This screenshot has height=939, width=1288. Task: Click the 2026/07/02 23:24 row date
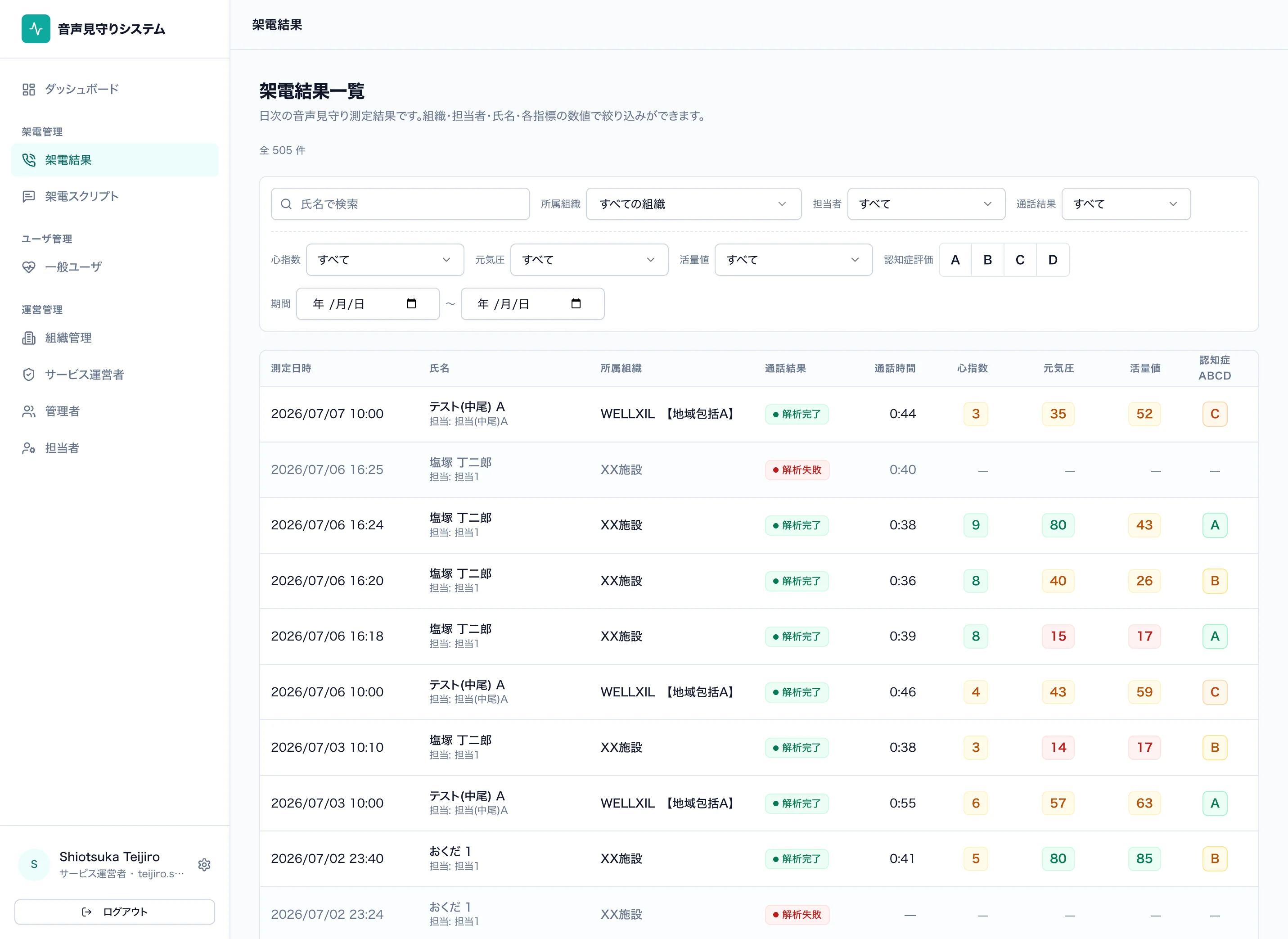327,915
